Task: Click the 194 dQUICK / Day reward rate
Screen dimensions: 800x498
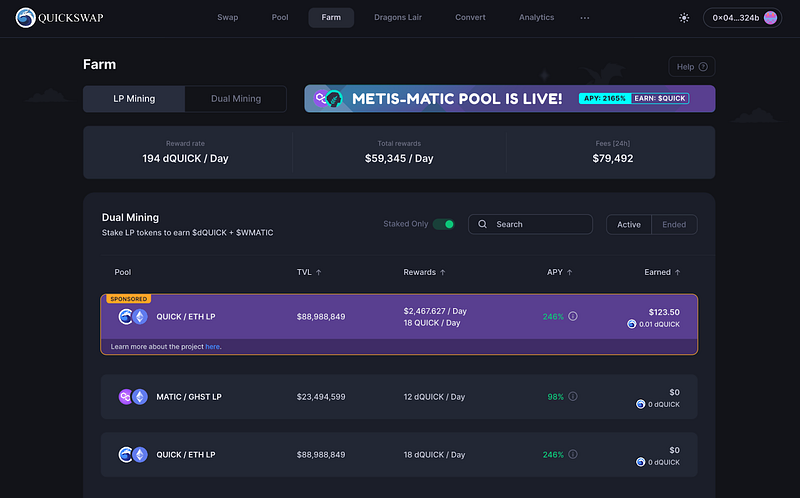Action: point(185,159)
